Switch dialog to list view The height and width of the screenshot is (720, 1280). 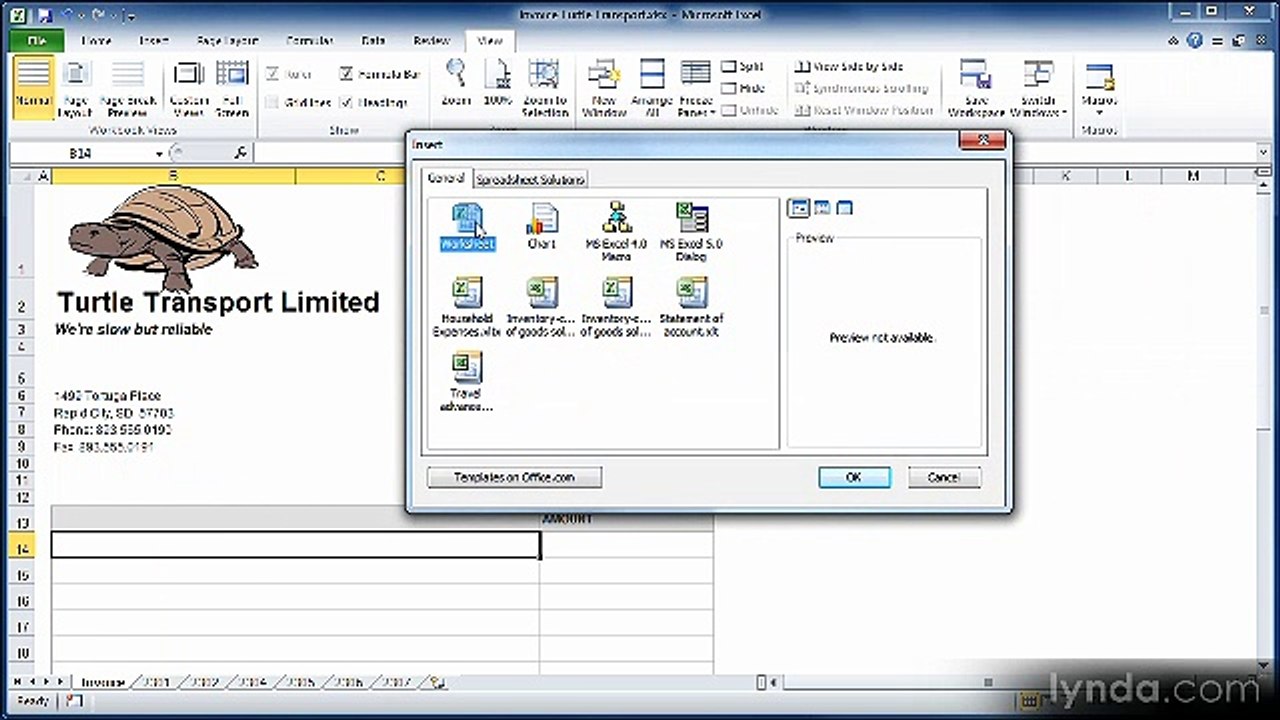(822, 208)
